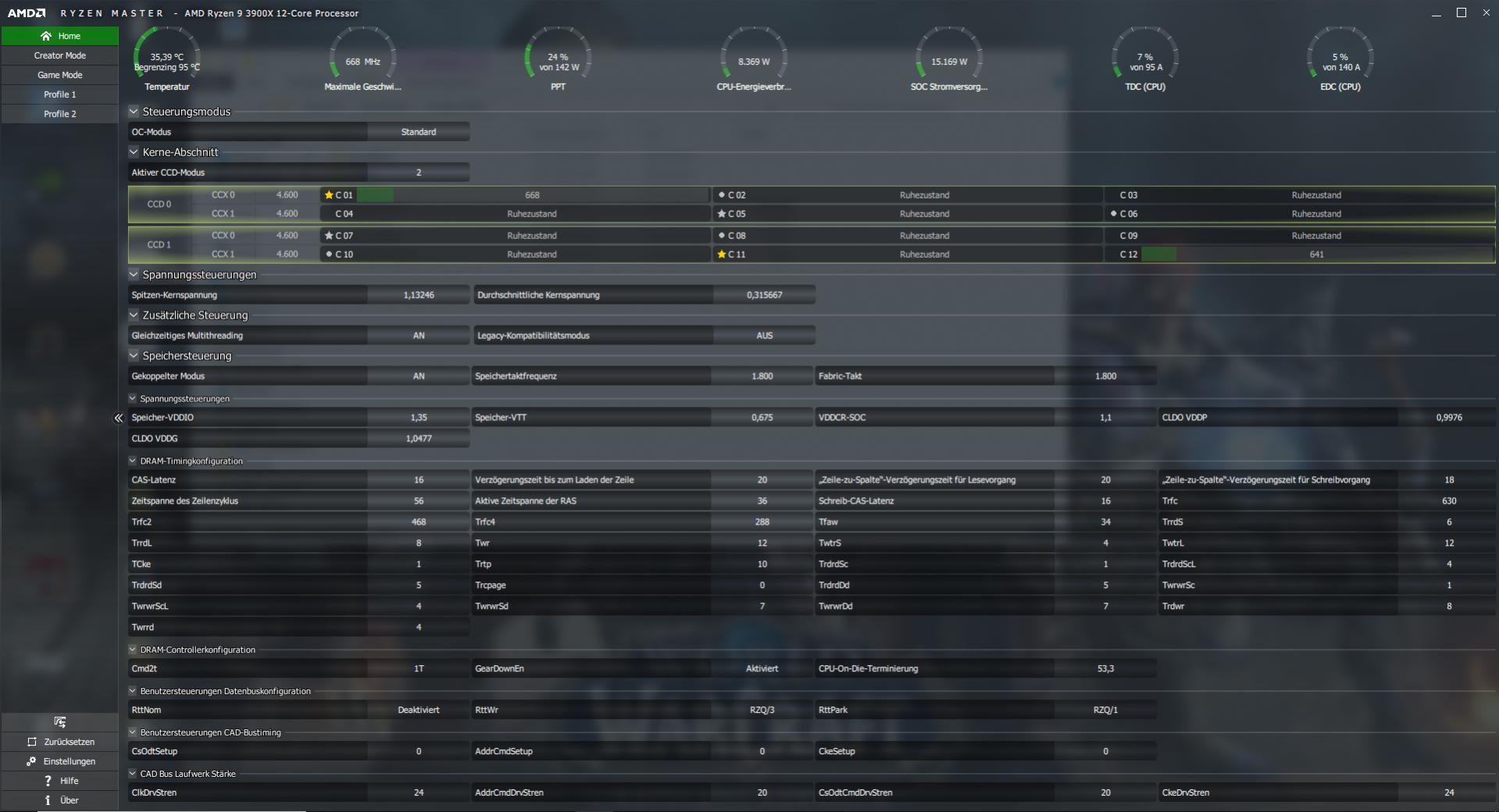Click the Über info icon
Viewport: 1499px width, 812px height.
[x=48, y=800]
